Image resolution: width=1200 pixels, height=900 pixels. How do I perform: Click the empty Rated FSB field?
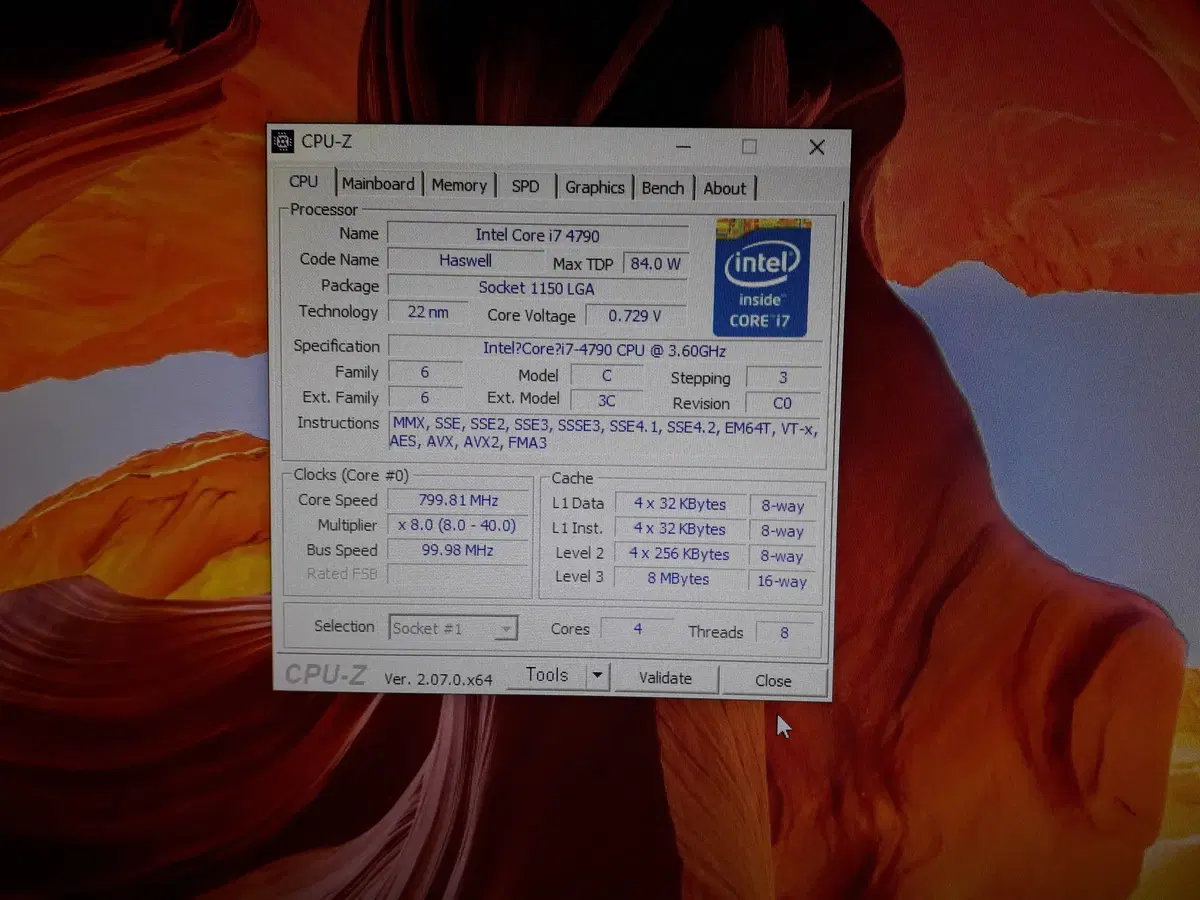click(x=459, y=575)
